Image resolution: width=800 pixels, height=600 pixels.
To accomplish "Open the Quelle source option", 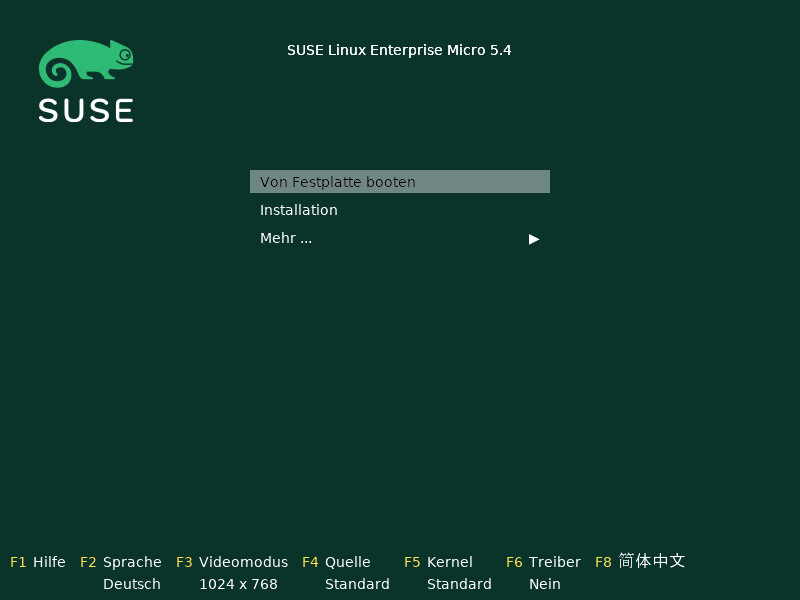I will coord(347,562).
